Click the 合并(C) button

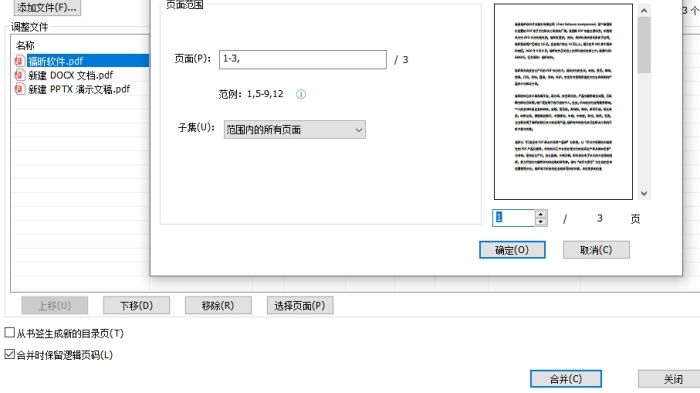(566, 379)
